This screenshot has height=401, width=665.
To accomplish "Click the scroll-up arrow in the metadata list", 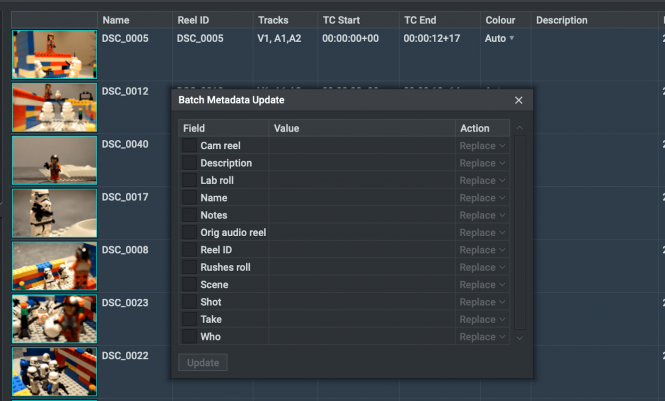I will click(520, 128).
